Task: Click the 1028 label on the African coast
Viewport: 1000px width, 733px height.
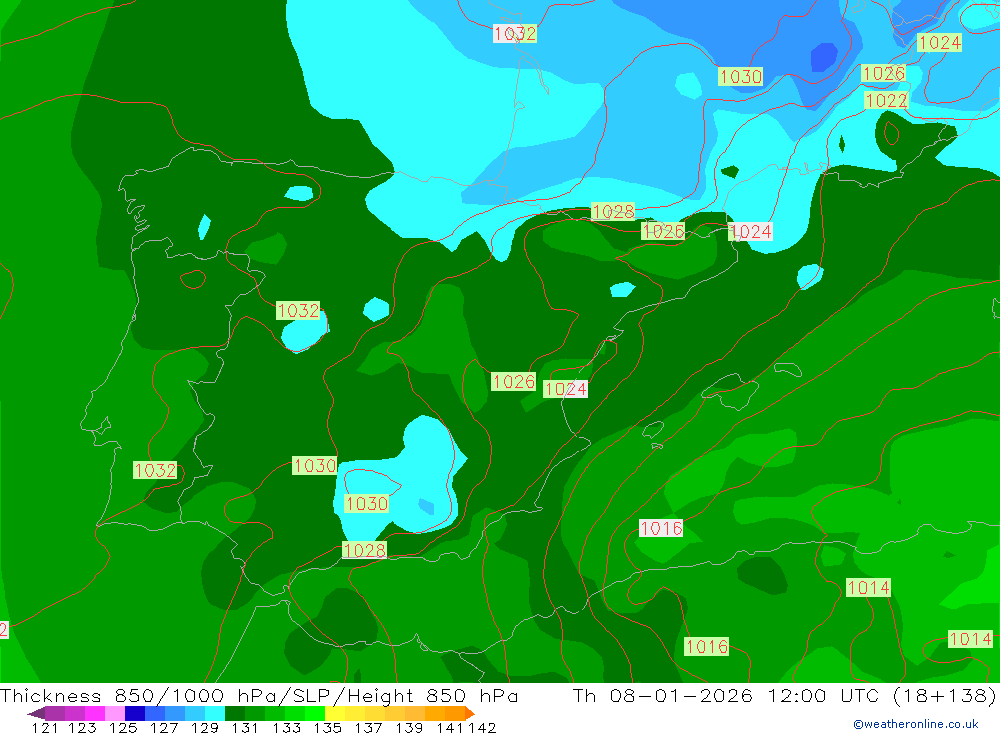Action: point(364,550)
